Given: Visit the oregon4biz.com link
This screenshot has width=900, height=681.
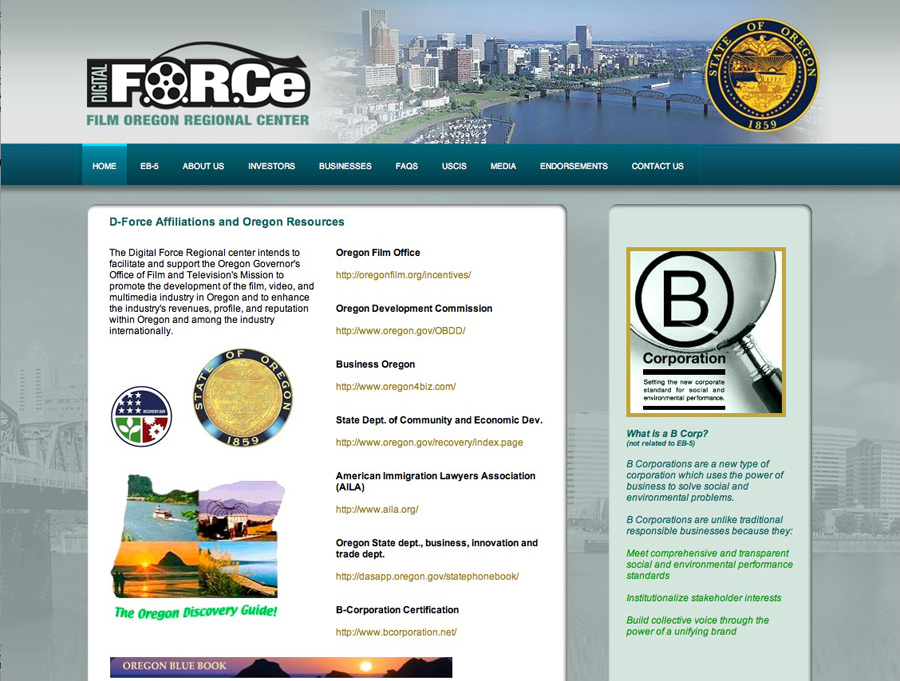Looking at the screenshot, I should [x=396, y=386].
